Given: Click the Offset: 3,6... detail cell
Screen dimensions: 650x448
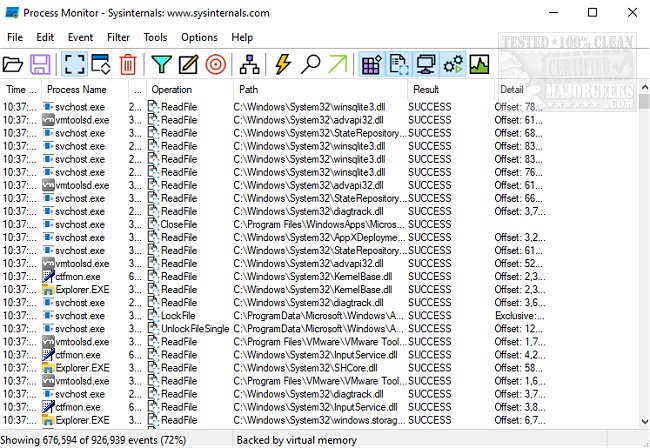Looking at the screenshot, I should (x=520, y=303).
